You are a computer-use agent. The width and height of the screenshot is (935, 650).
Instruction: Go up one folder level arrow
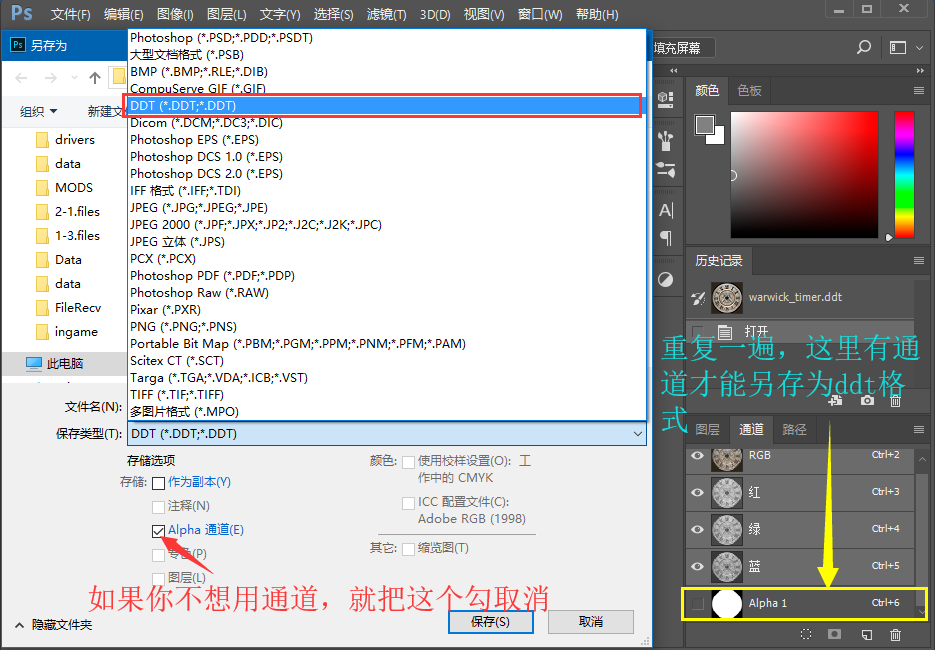click(x=95, y=78)
